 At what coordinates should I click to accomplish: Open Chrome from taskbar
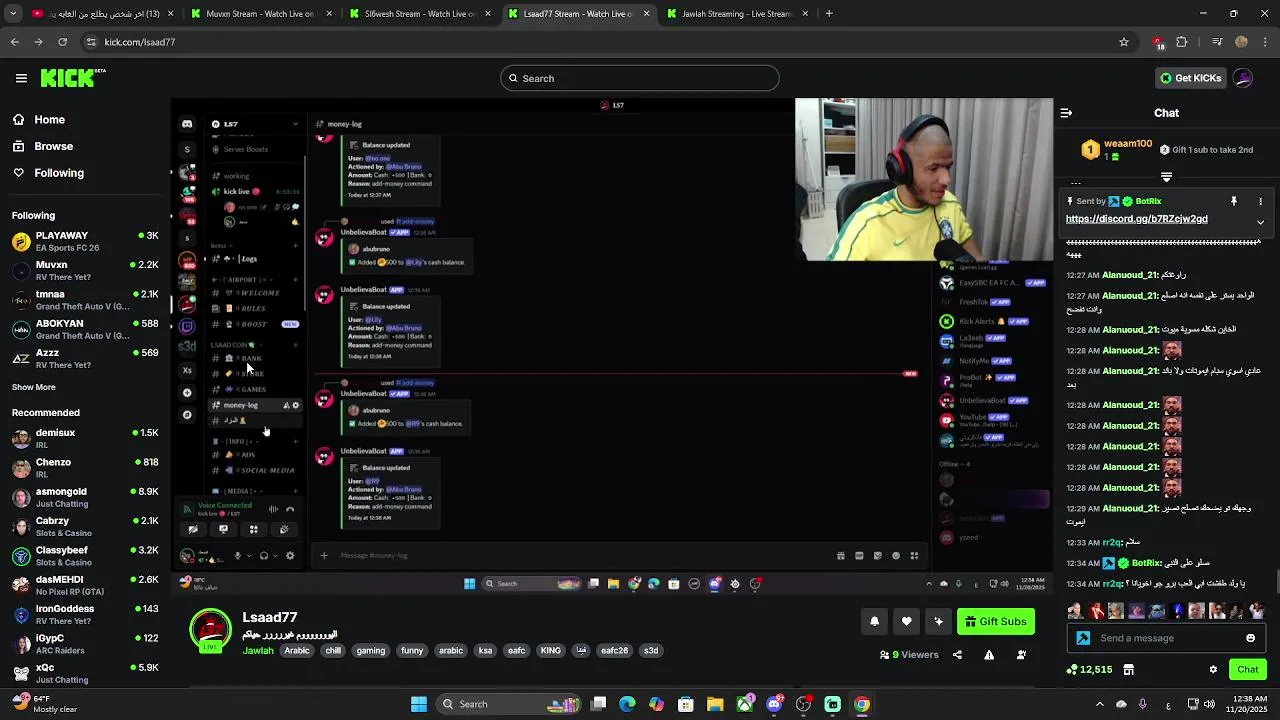click(861, 704)
